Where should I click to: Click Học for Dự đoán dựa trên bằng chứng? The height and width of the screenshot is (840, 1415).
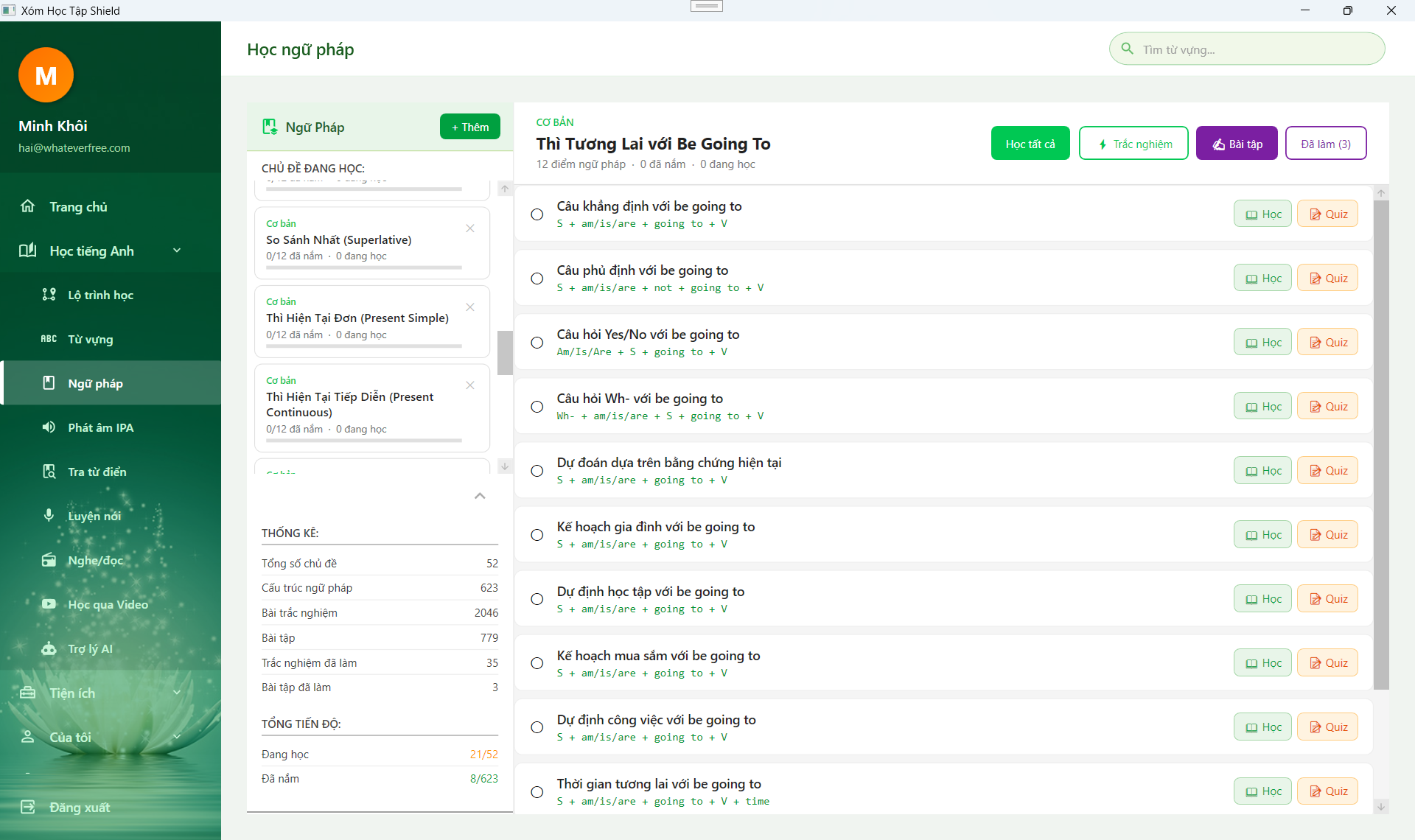point(1262,471)
